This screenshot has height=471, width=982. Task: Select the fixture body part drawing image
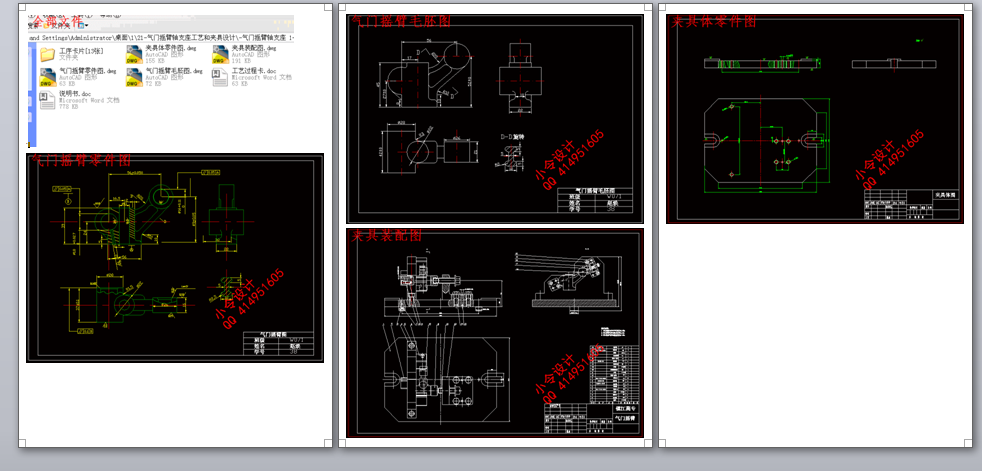pos(815,119)
